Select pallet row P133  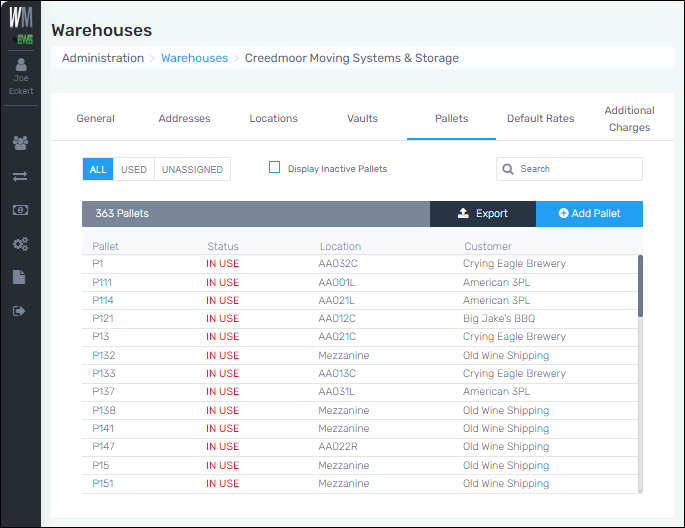(x=360, y=374)
